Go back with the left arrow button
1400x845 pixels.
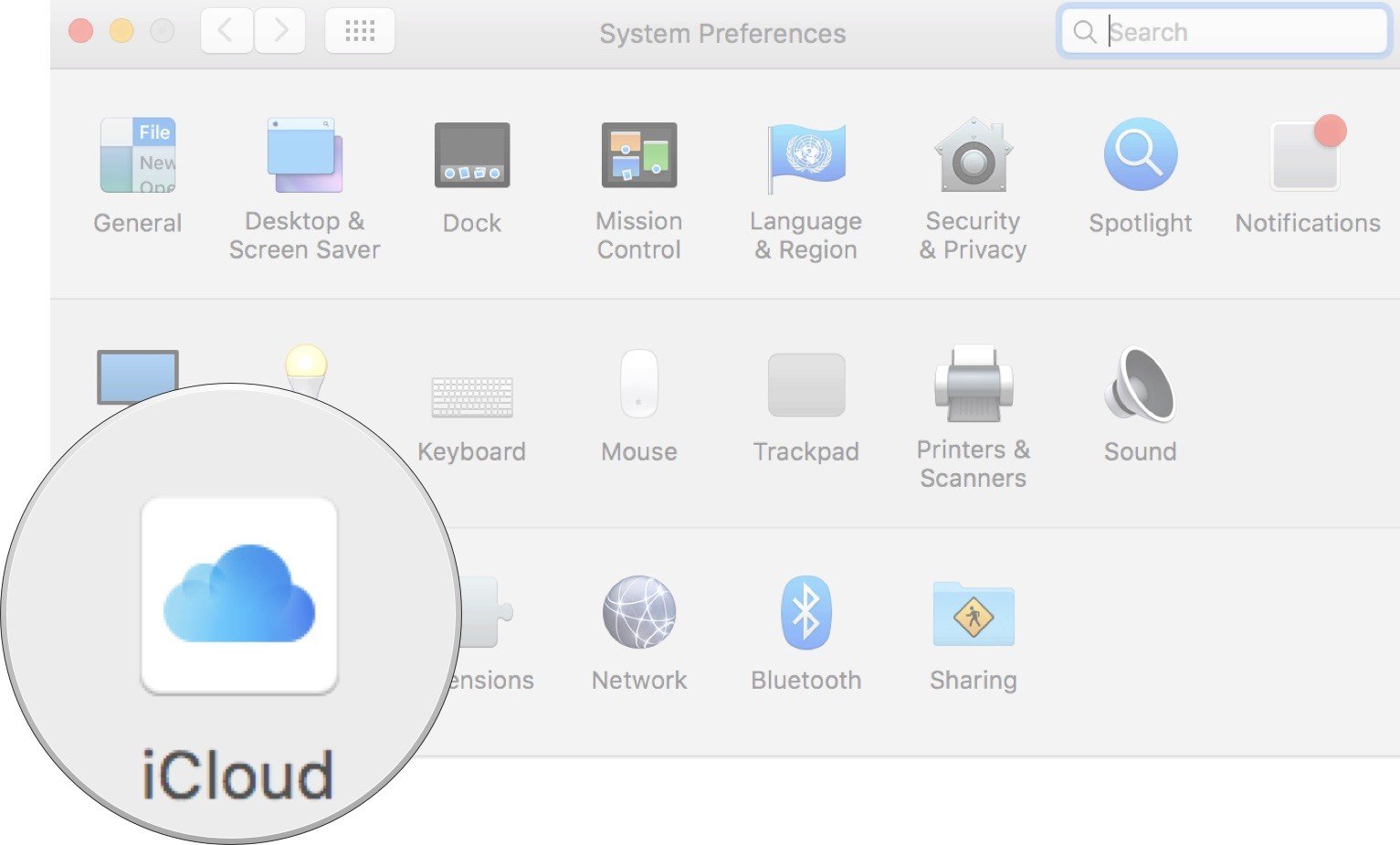pyautogui.click(x=226, y=31)
